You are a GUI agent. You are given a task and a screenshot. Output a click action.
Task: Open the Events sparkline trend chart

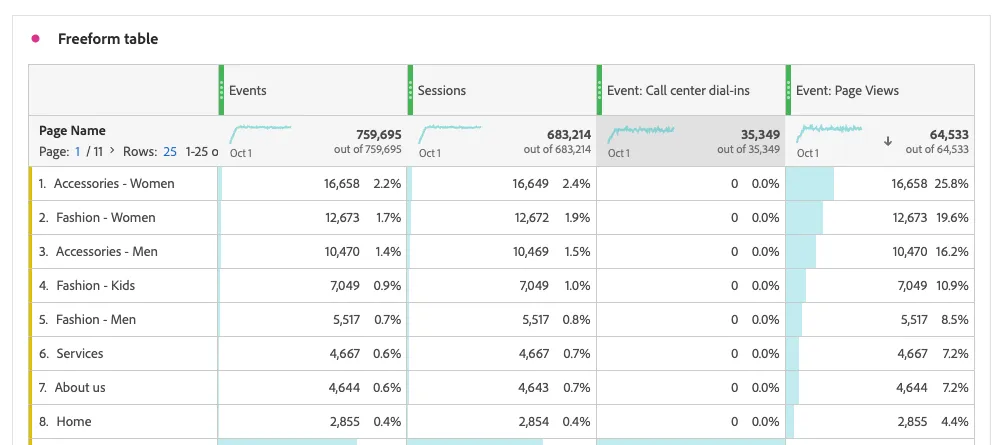point(261,134)
